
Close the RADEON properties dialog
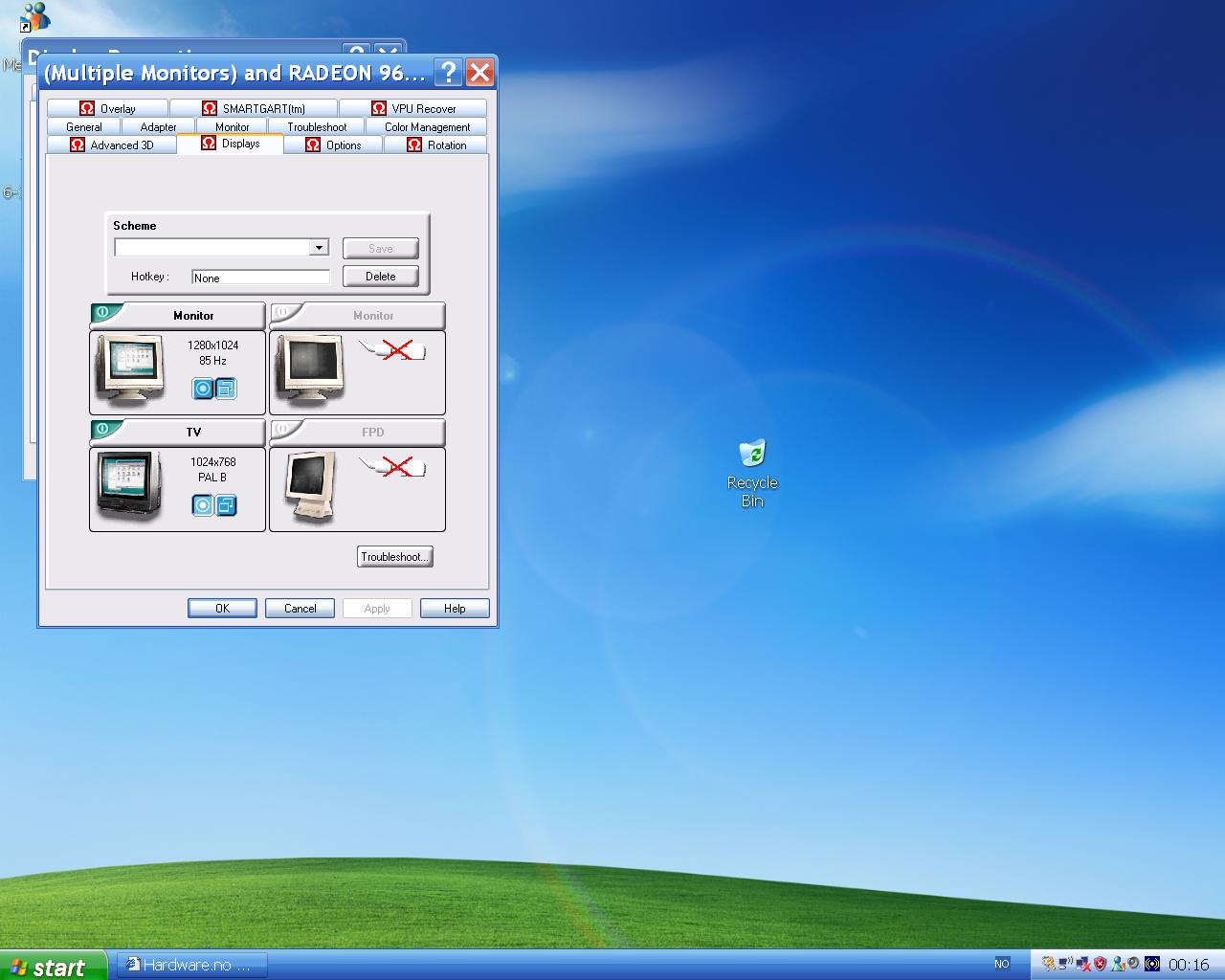[480, 72]
